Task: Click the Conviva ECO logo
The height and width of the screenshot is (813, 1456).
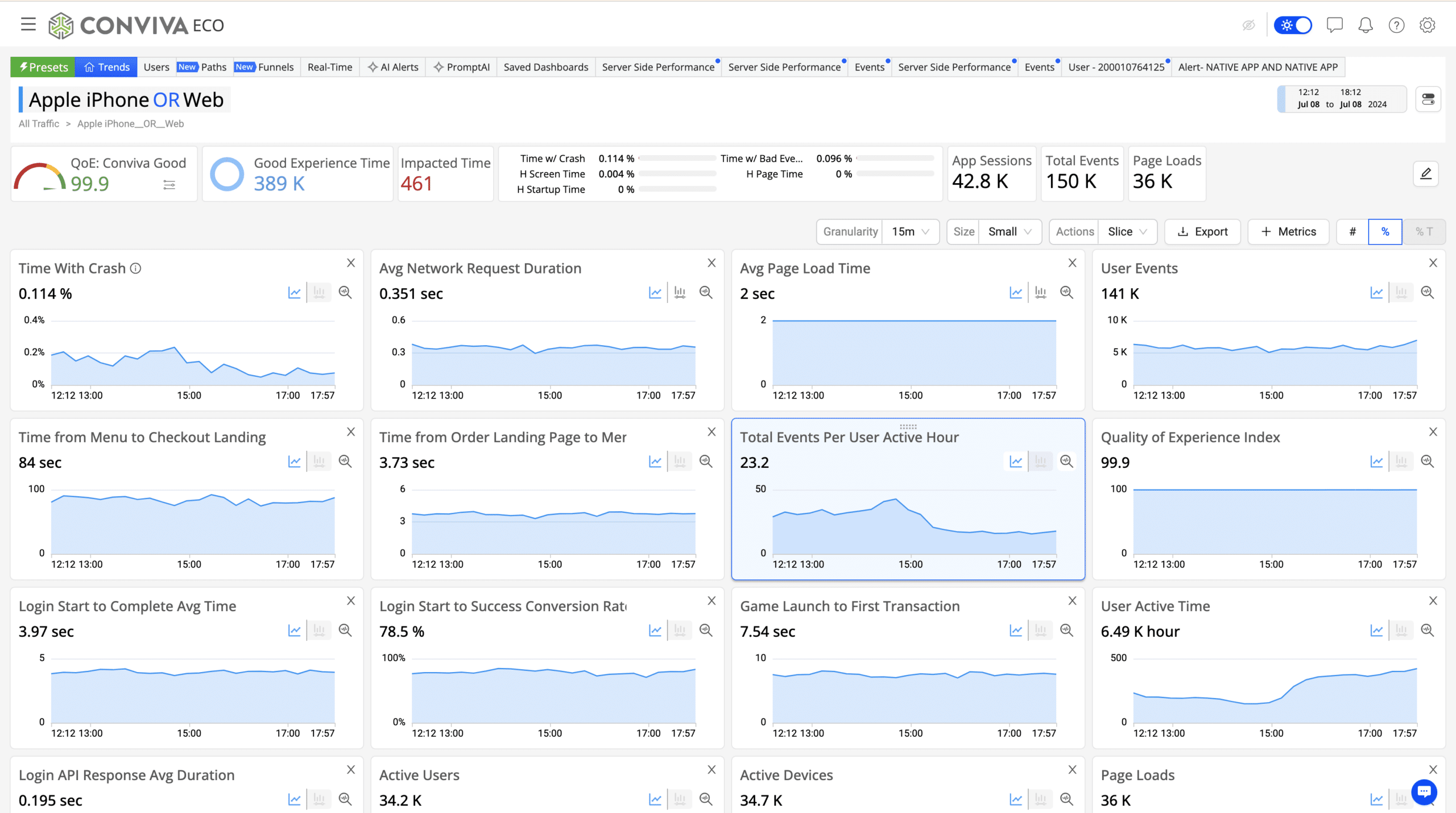Action: 136,25
